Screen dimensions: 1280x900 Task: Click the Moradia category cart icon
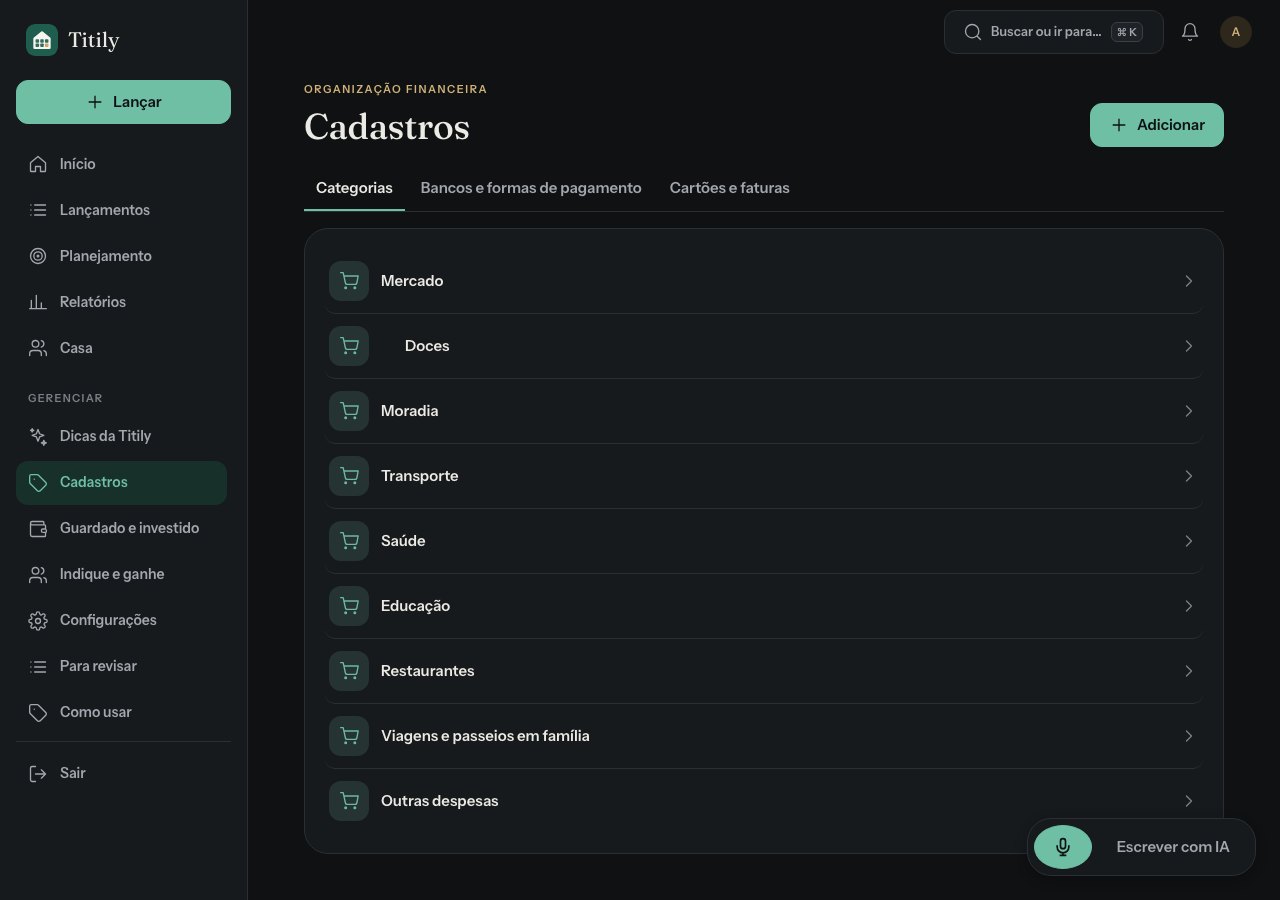(349, 411)
